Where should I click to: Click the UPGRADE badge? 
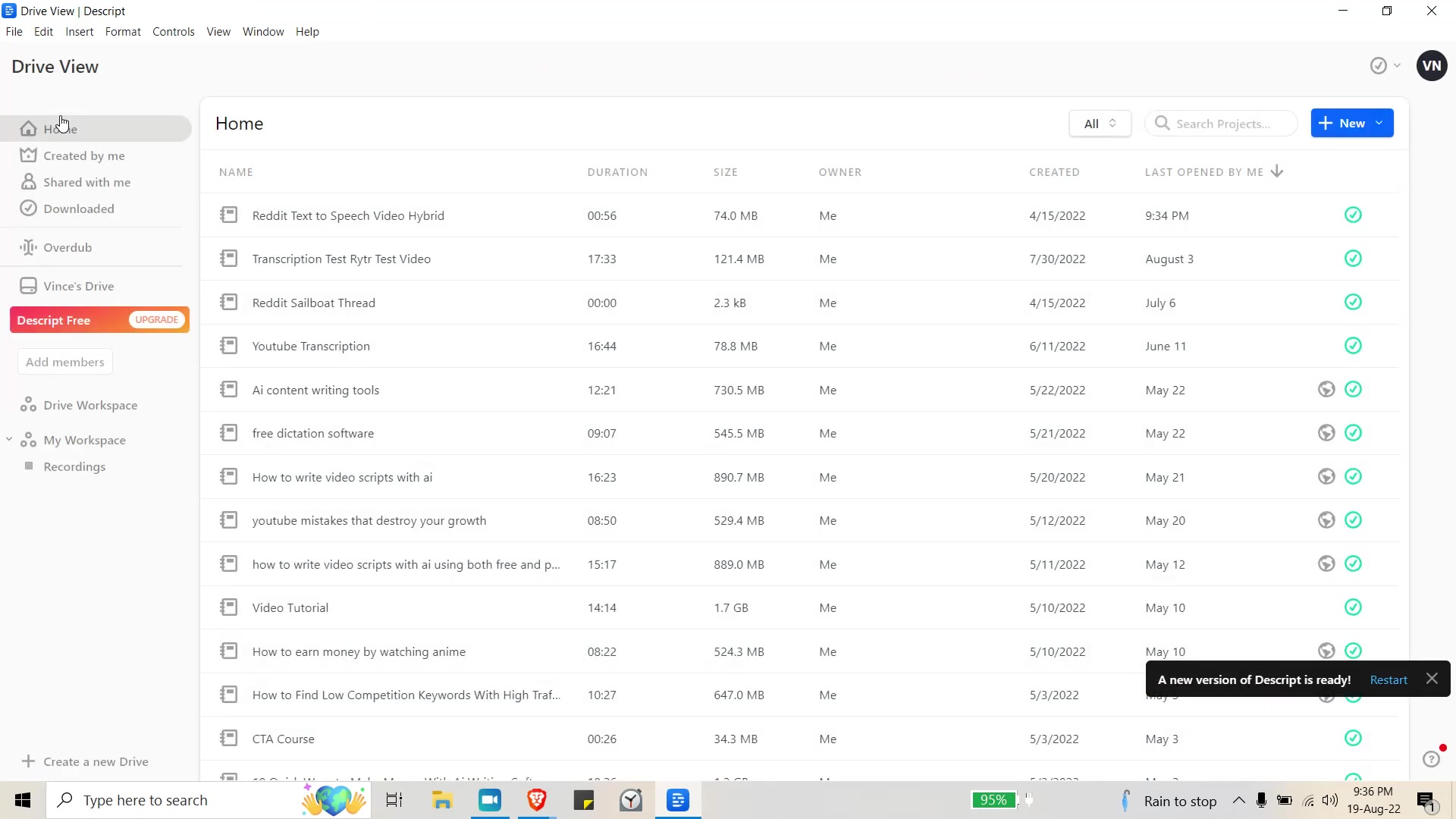coord(157,319)
